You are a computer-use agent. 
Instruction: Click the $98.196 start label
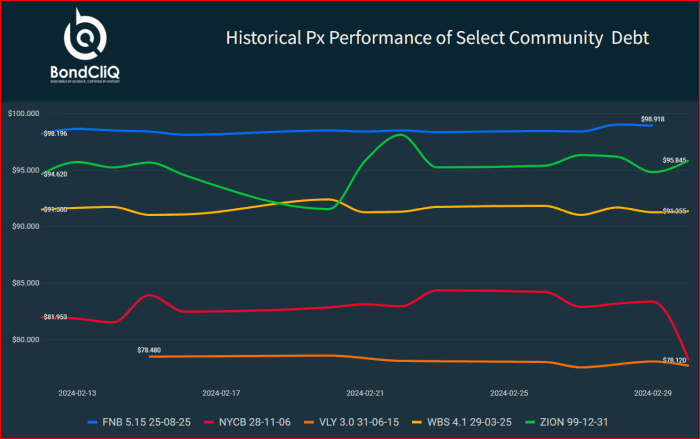click(55, 134)
